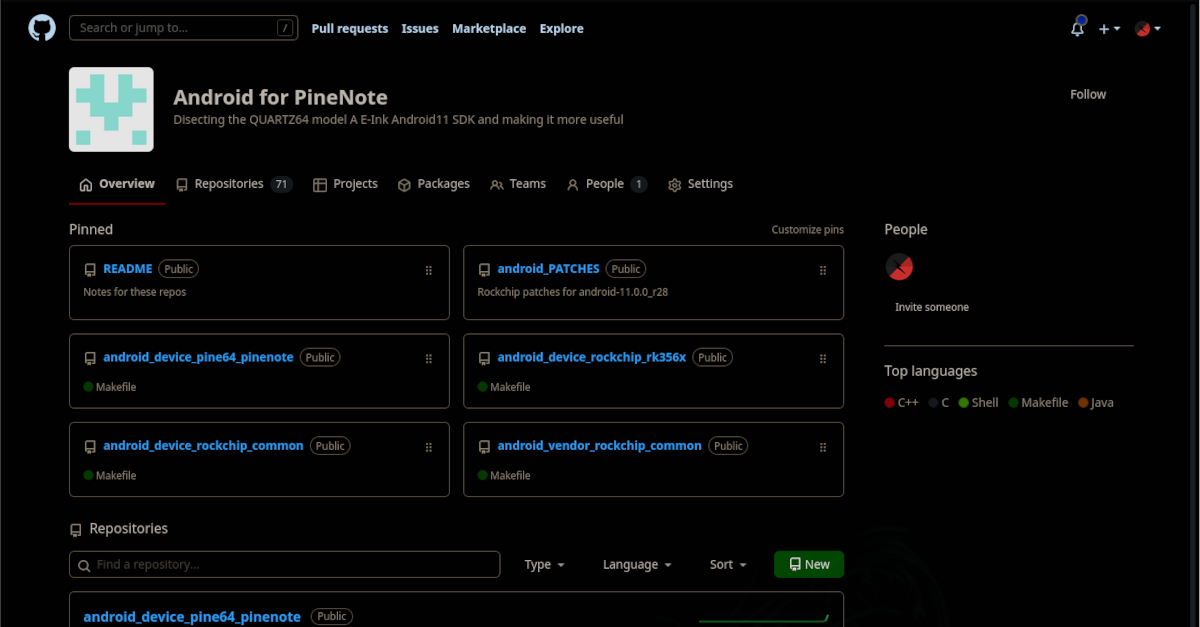Screen dimensions: 1200x627
Task: Switch to the Projects tab
Action: pos(345,184)
